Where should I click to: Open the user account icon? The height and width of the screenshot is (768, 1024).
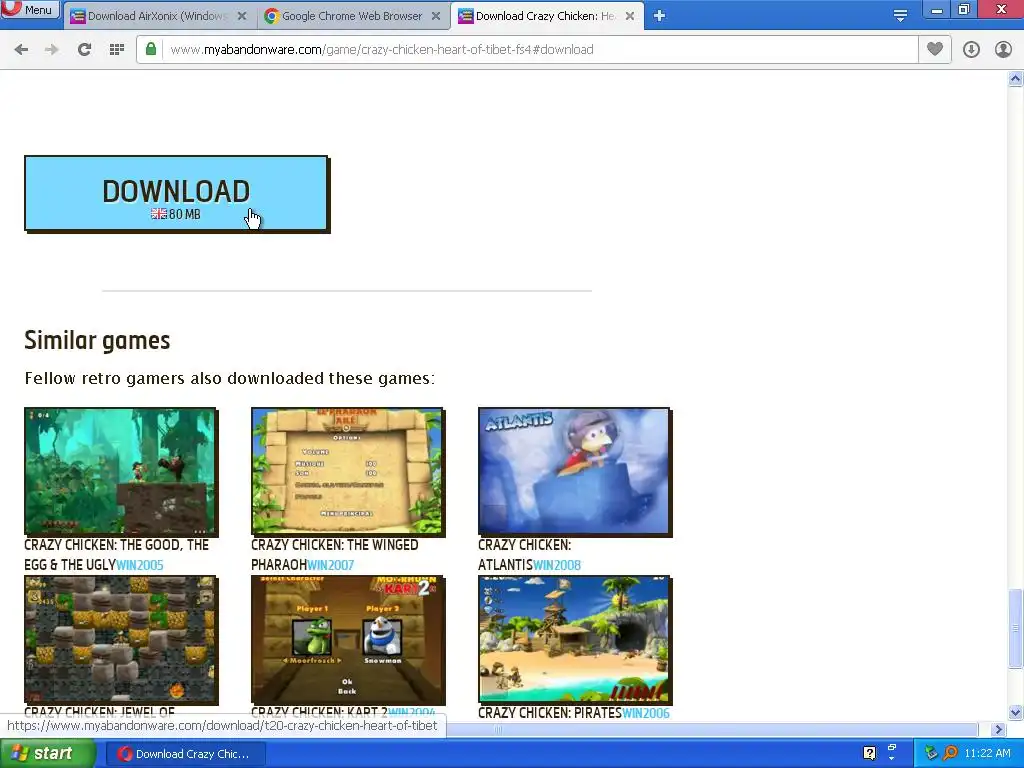click(1003, 50)
